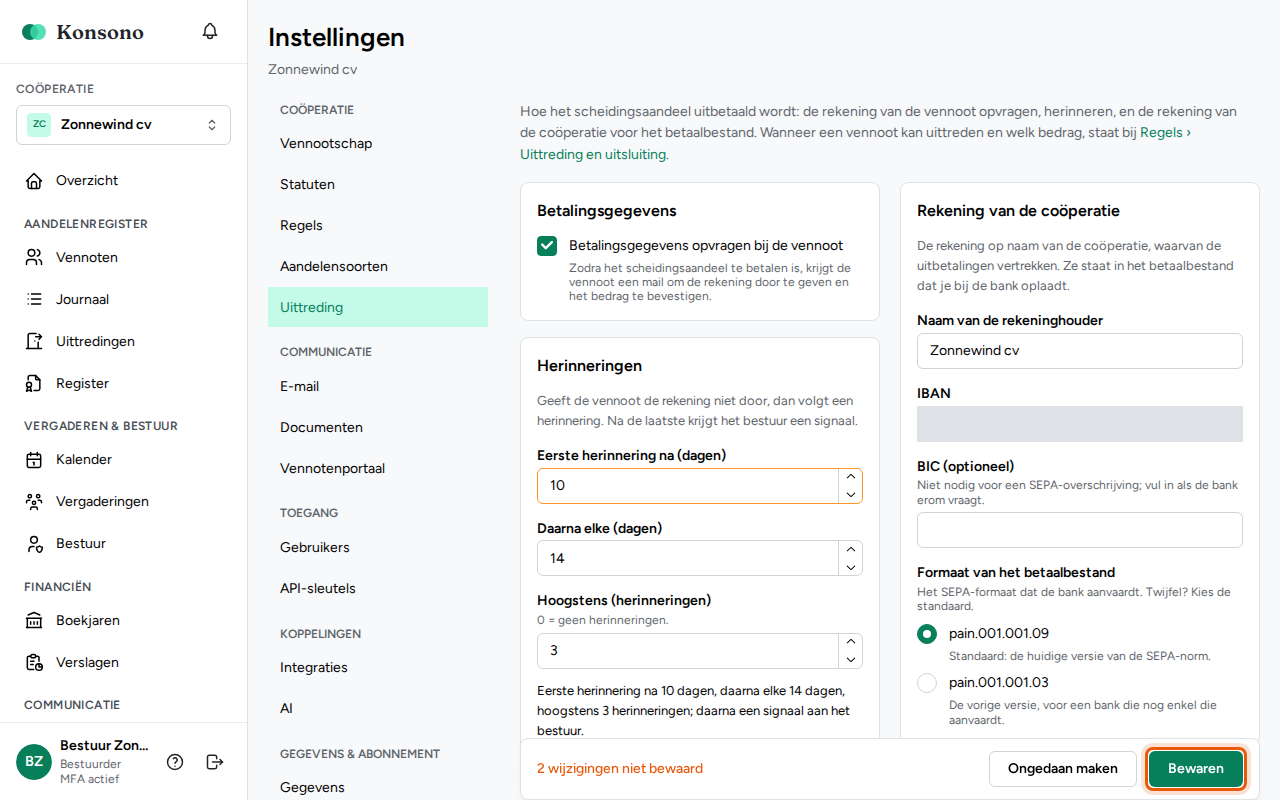
Task: Open the E-mail settings section
Action: (x=378, y=387)
